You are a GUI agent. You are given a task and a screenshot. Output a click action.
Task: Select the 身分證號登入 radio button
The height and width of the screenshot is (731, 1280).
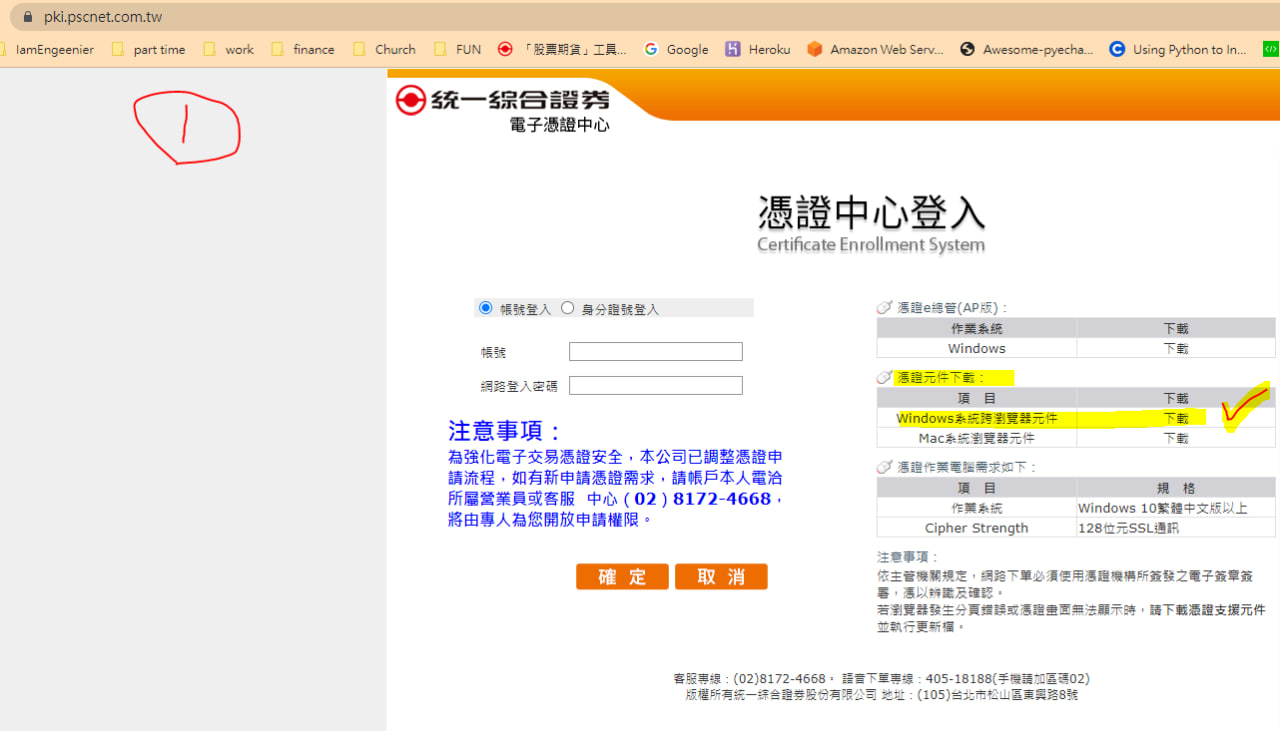[x=568, y=308]
